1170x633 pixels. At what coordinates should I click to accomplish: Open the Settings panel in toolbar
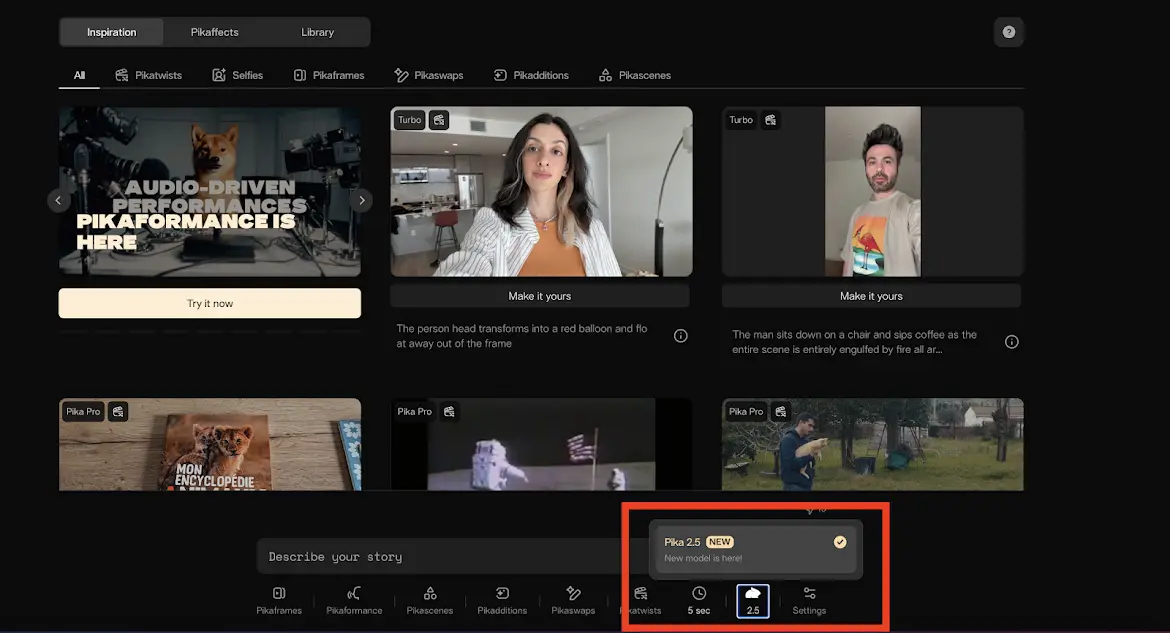pos(809,600)
